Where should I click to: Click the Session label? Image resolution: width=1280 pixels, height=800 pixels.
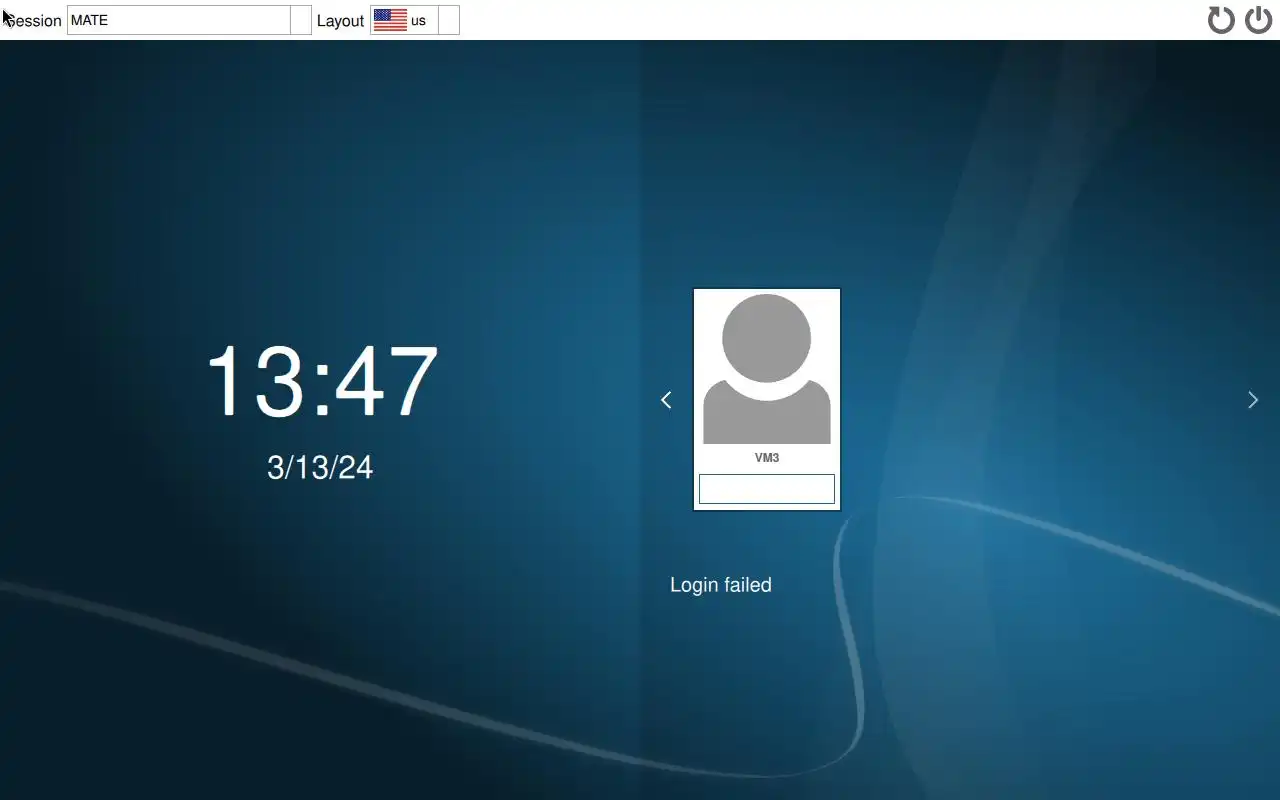tap(33, 21)
